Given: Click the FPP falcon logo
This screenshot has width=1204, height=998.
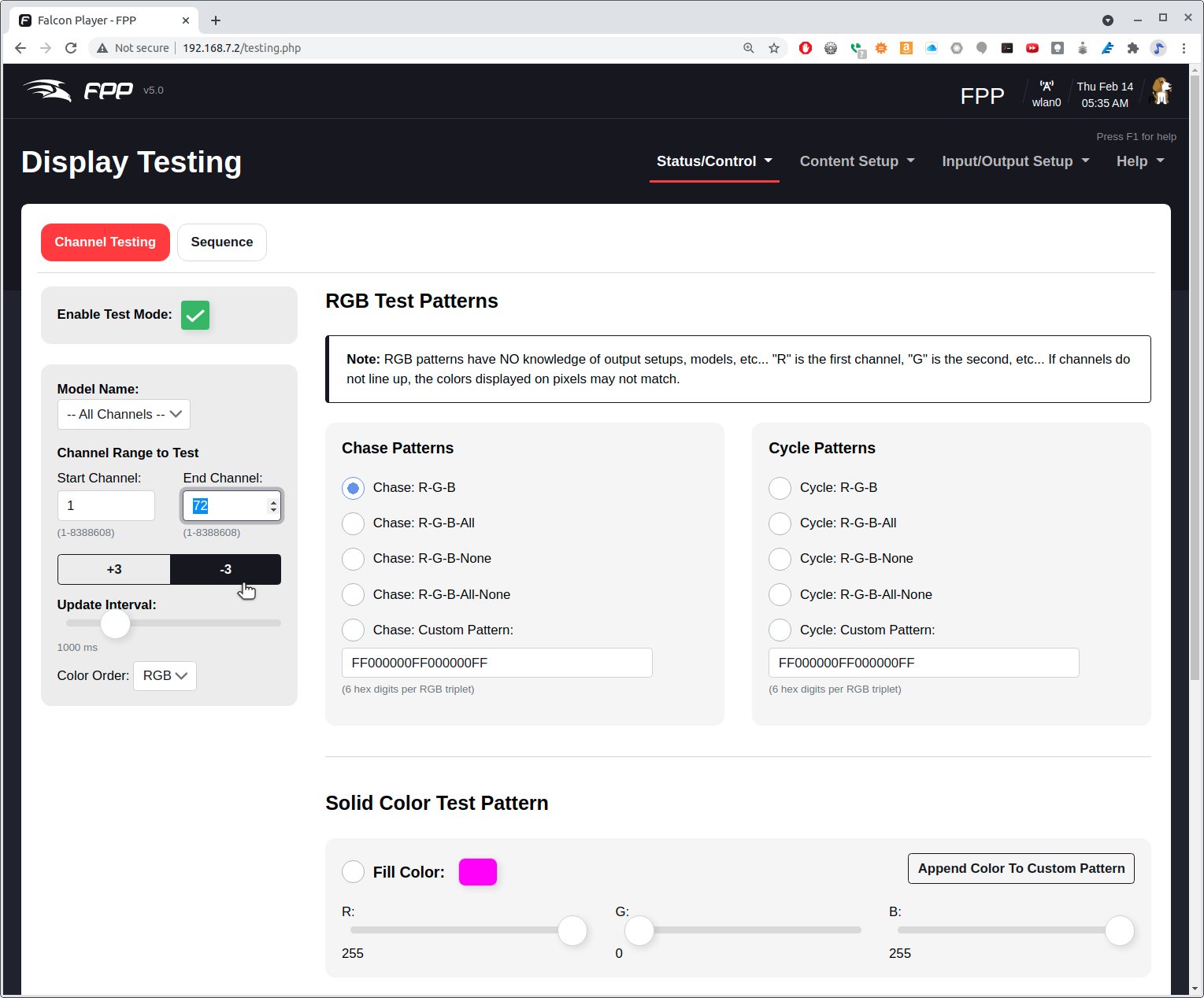Looking at the screenshot, I should (46, 90).
